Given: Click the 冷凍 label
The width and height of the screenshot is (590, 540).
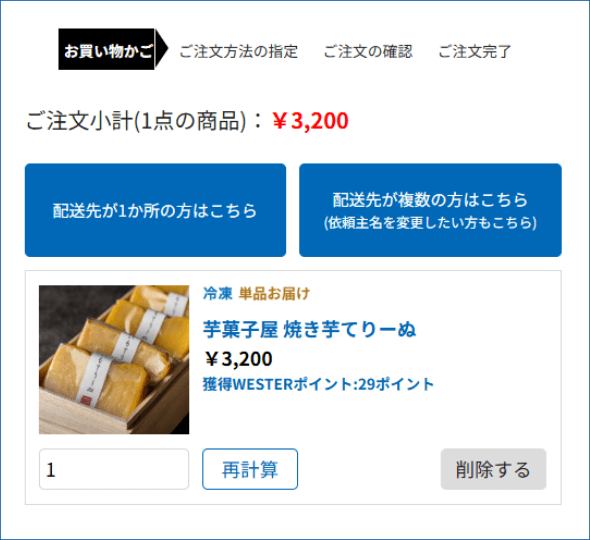Looking at the screenshot, I should 217,294.
